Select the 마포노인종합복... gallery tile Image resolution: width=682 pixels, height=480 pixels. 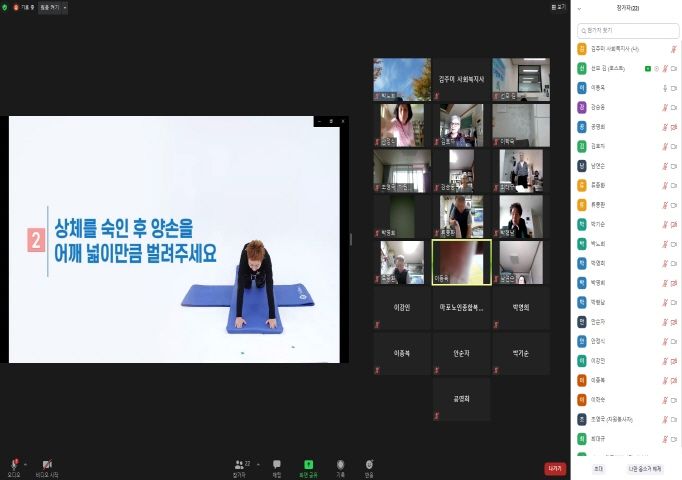(461, 307)
